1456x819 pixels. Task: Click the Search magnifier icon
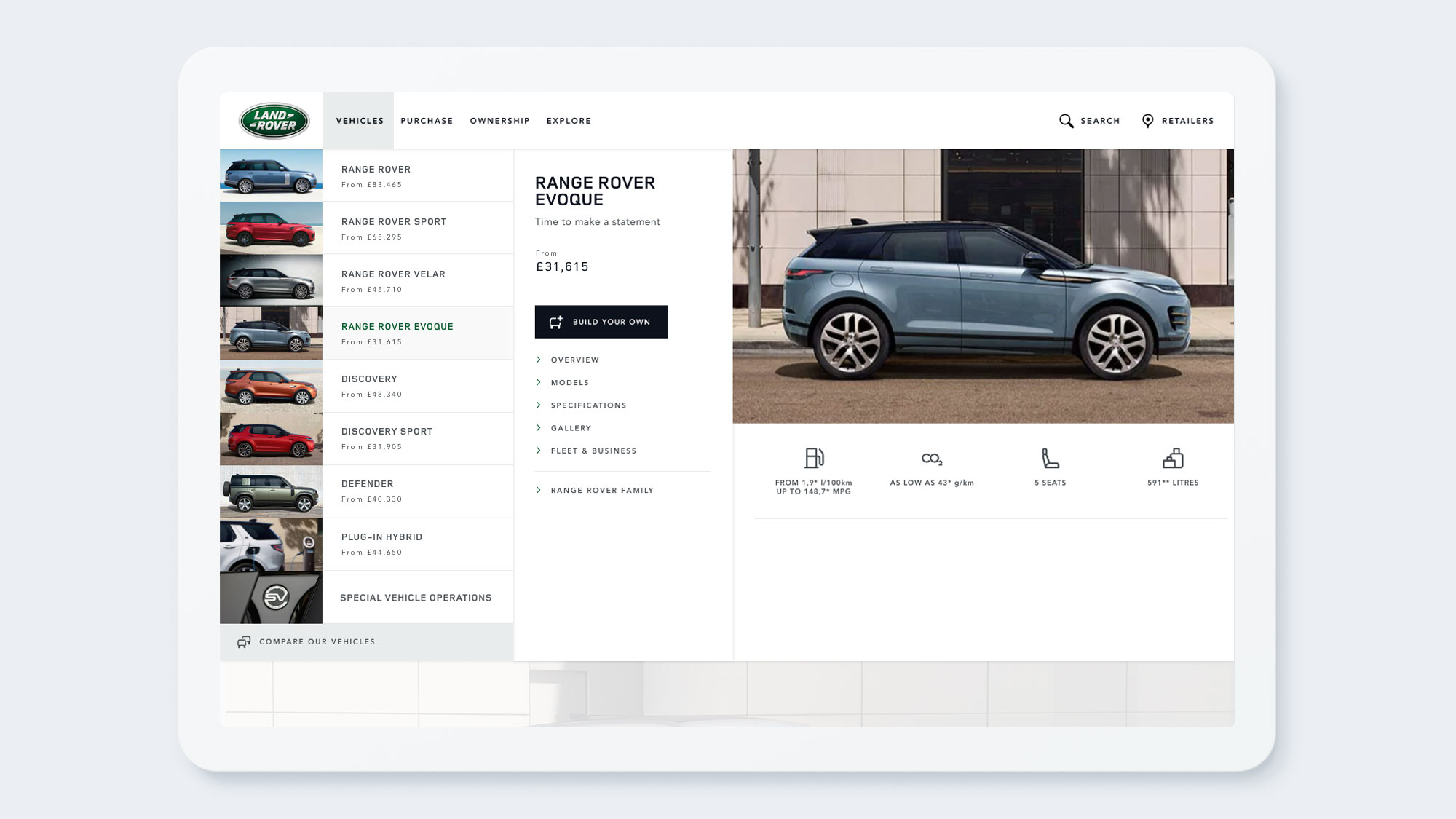(1066, 121)
